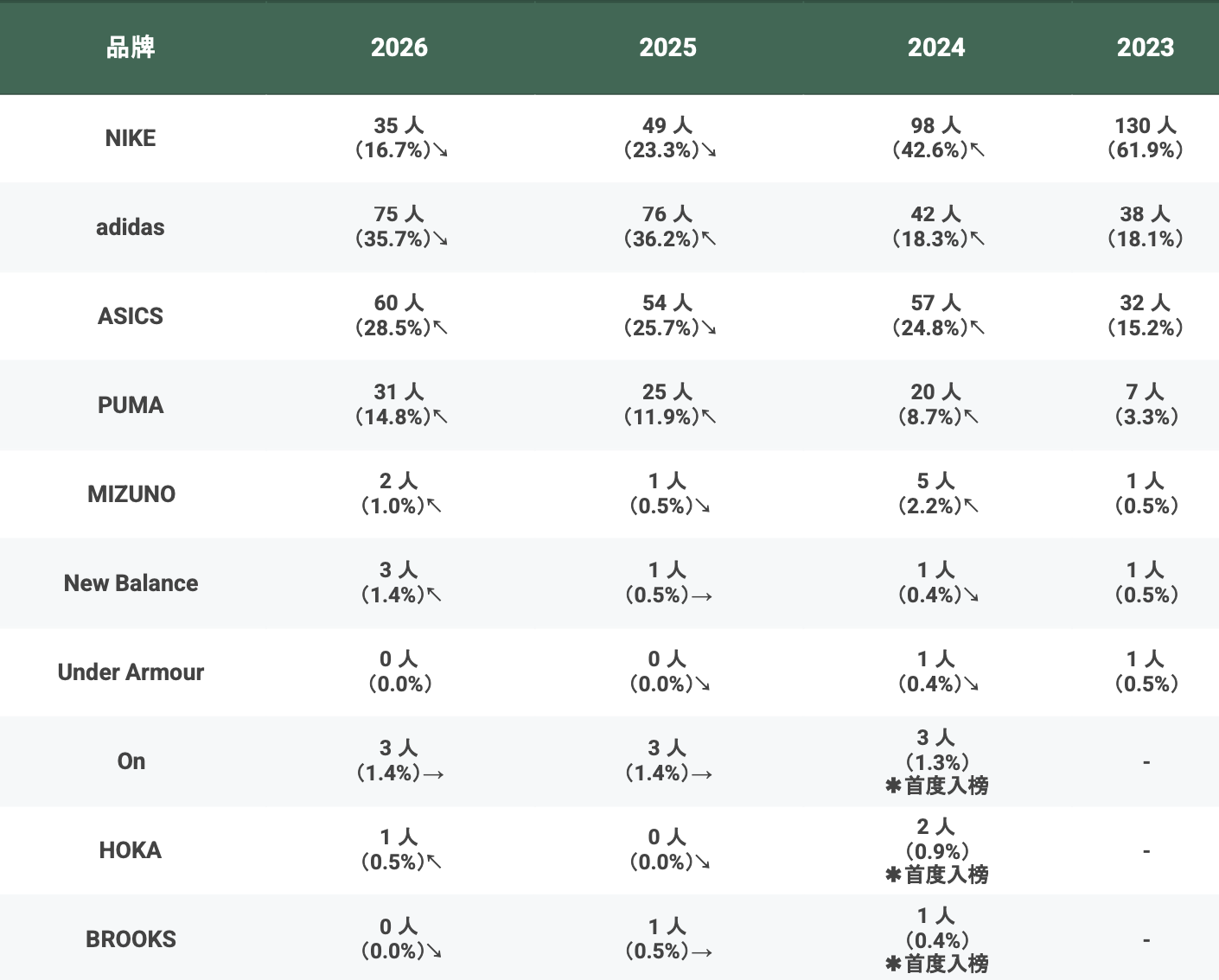Click the up arrow in adidas's 2025 cell
The height and width of the screenshot is (980, 1219).
tap(709, 239)
